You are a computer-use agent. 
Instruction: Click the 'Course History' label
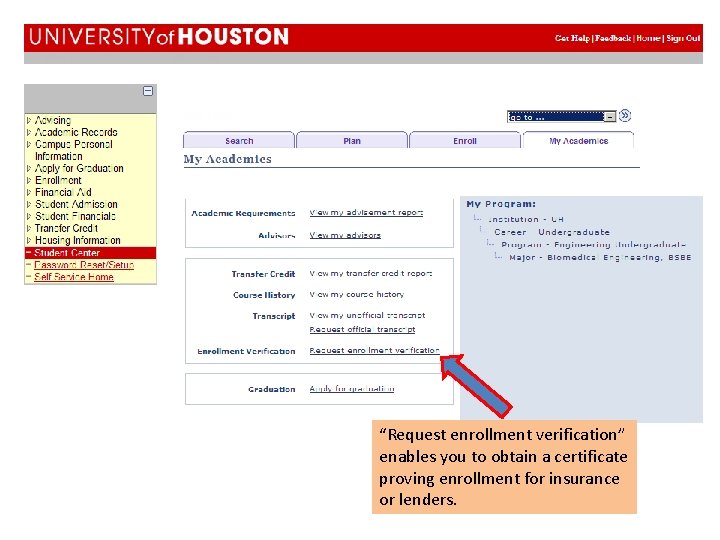[264, 295]
